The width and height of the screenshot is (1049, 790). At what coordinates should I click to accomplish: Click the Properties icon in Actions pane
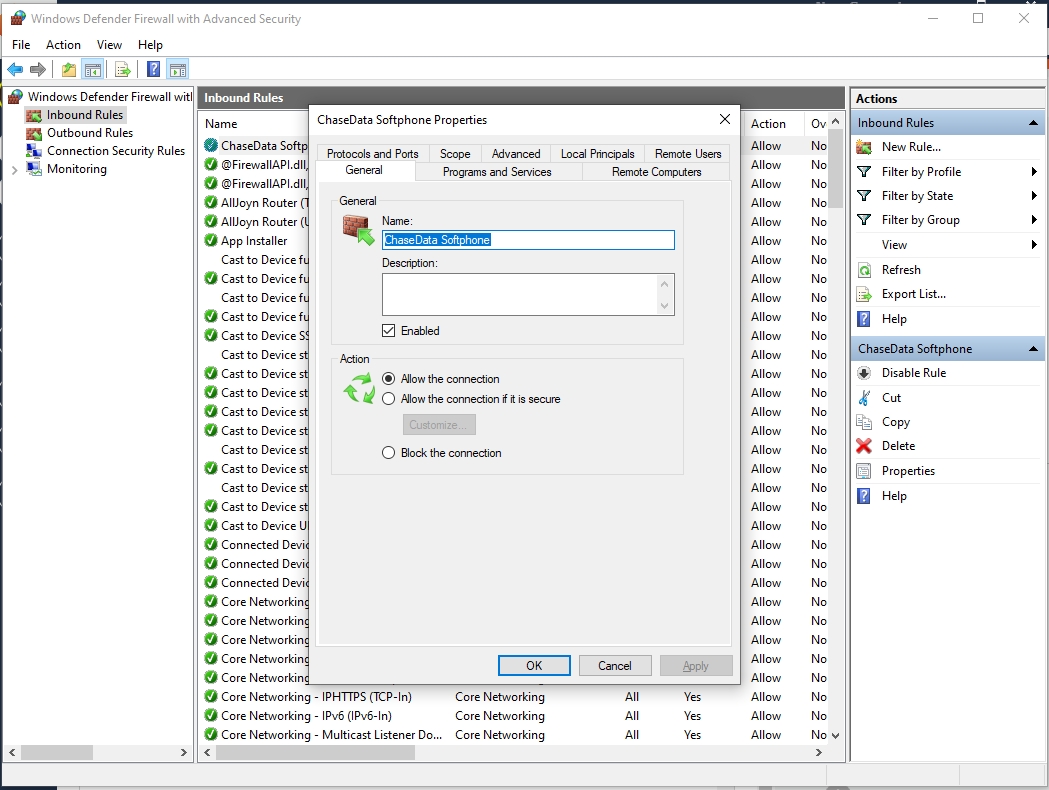click(864, 471)
